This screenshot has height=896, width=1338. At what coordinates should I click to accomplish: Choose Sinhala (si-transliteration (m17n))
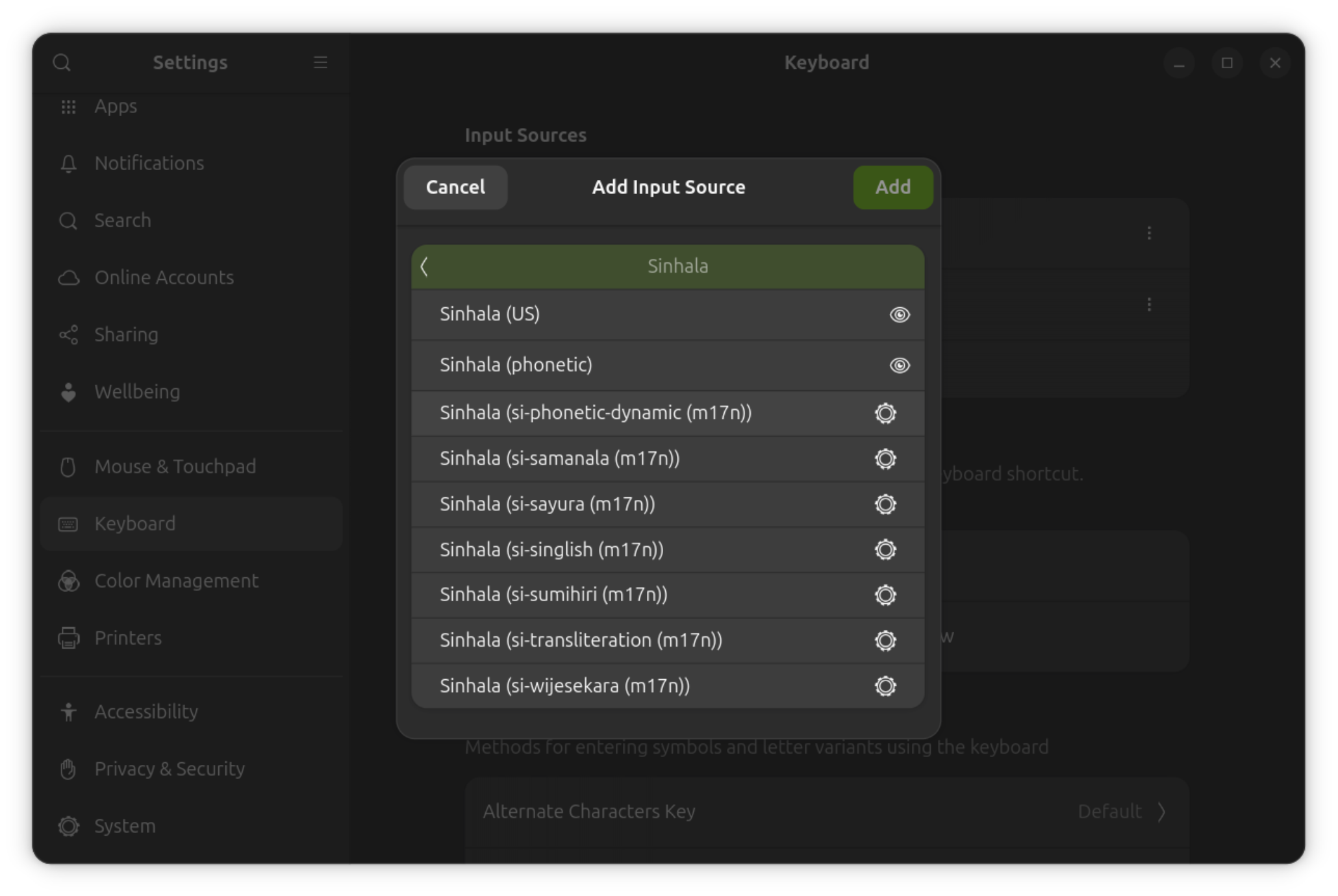(668, 640)
